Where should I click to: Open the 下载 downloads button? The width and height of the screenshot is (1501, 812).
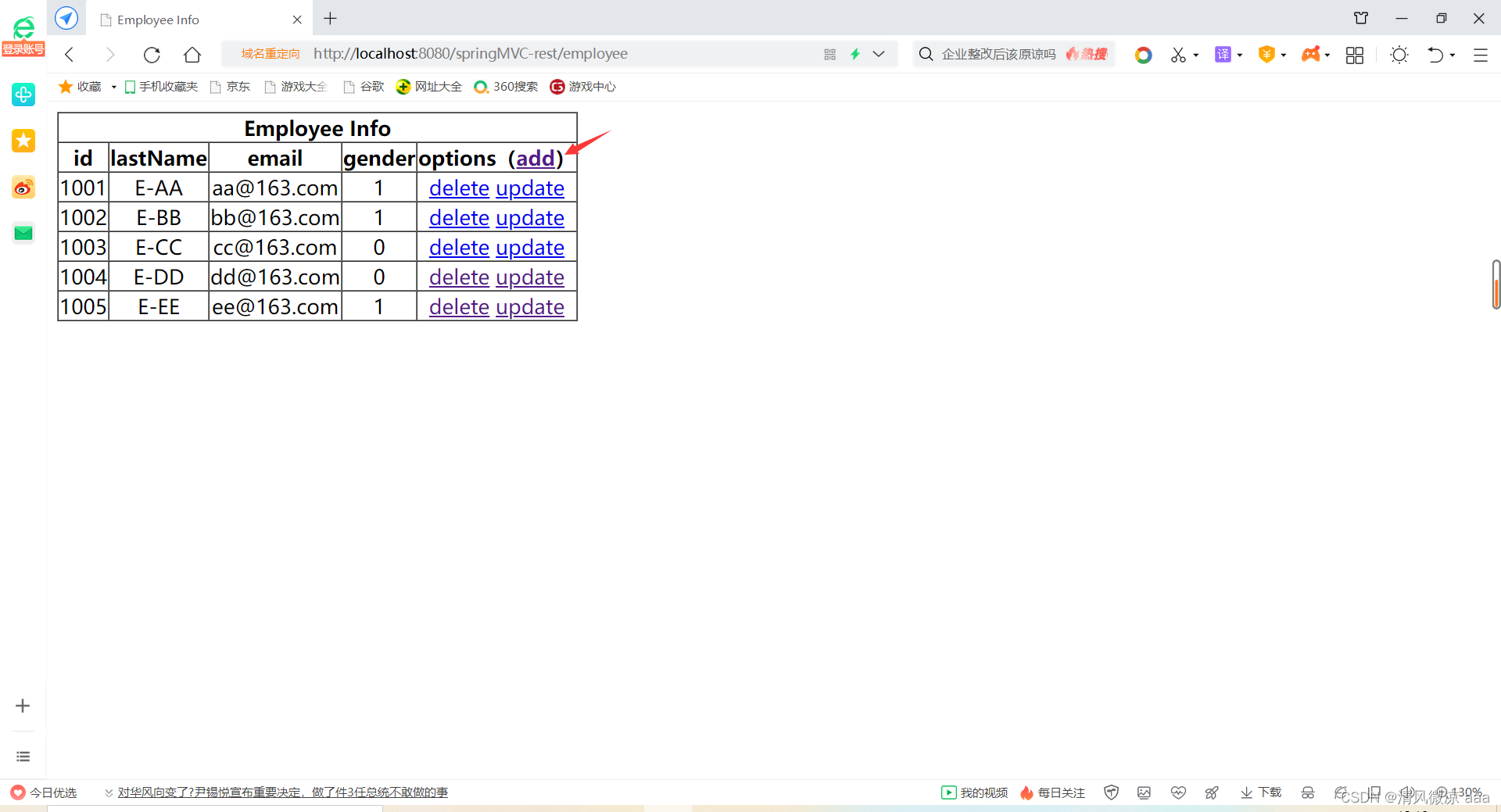click(x=1261, y=792)
